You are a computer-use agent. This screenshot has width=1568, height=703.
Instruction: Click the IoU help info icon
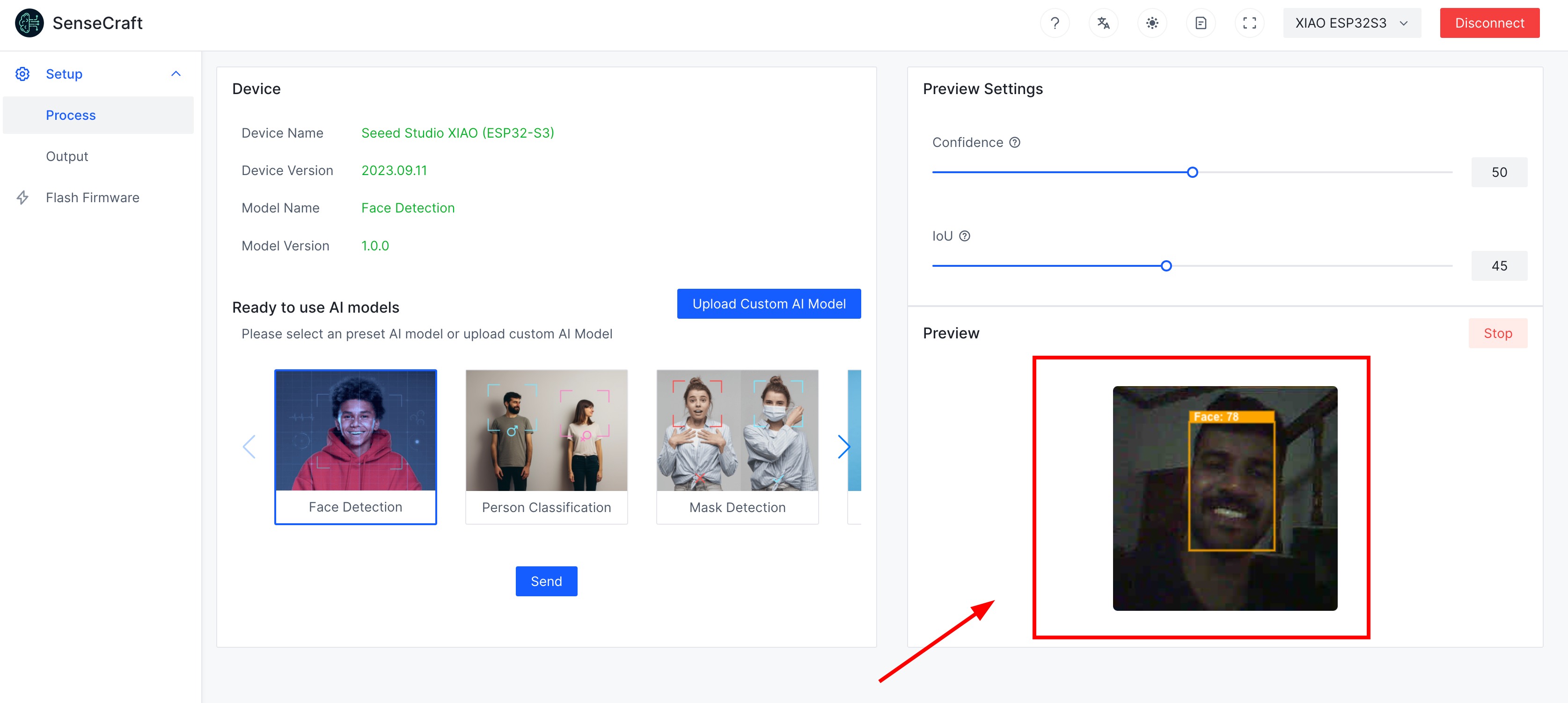[x=965, y=236]
